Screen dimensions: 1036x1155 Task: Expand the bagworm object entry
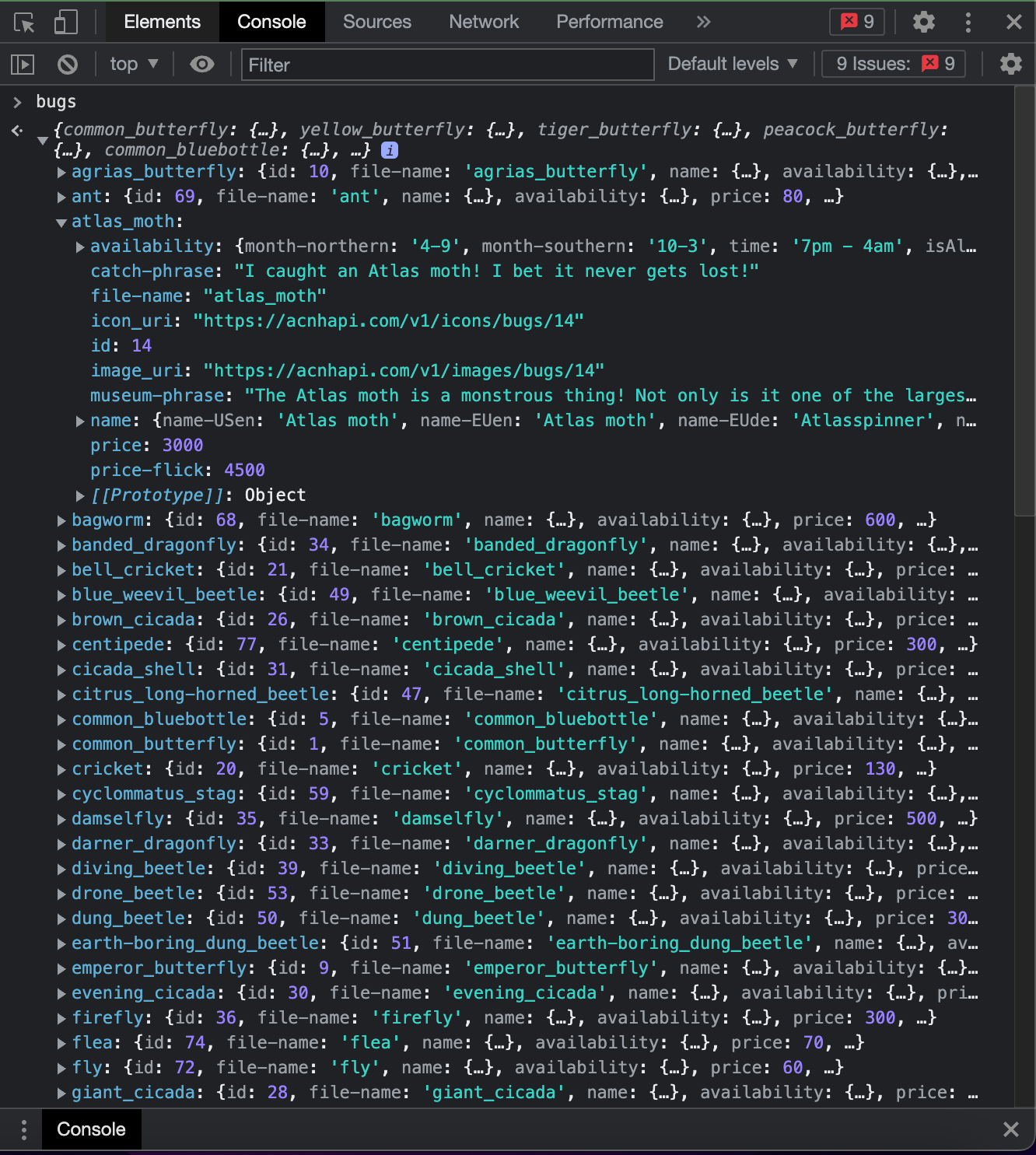click(x=61, y=520)
